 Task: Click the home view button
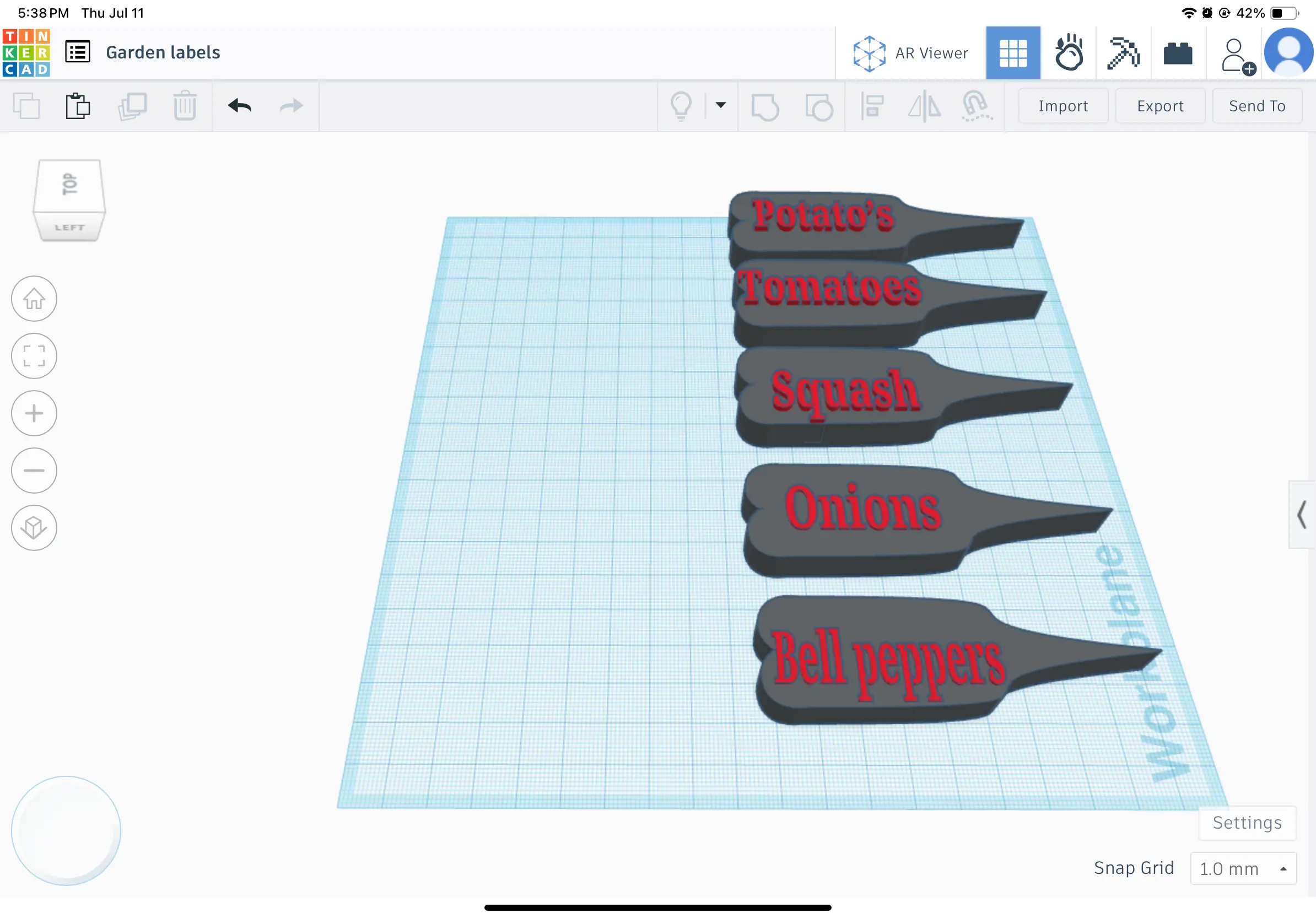34,299
